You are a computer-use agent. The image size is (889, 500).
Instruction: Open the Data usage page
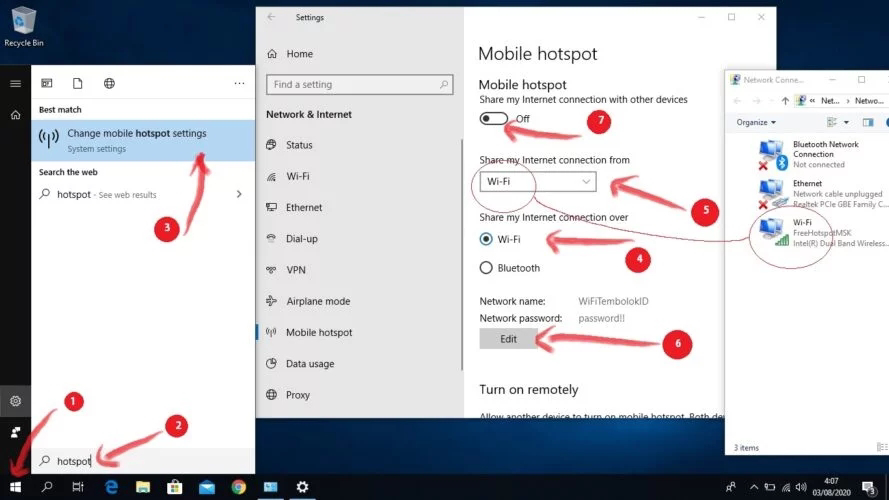click(300, 363)
